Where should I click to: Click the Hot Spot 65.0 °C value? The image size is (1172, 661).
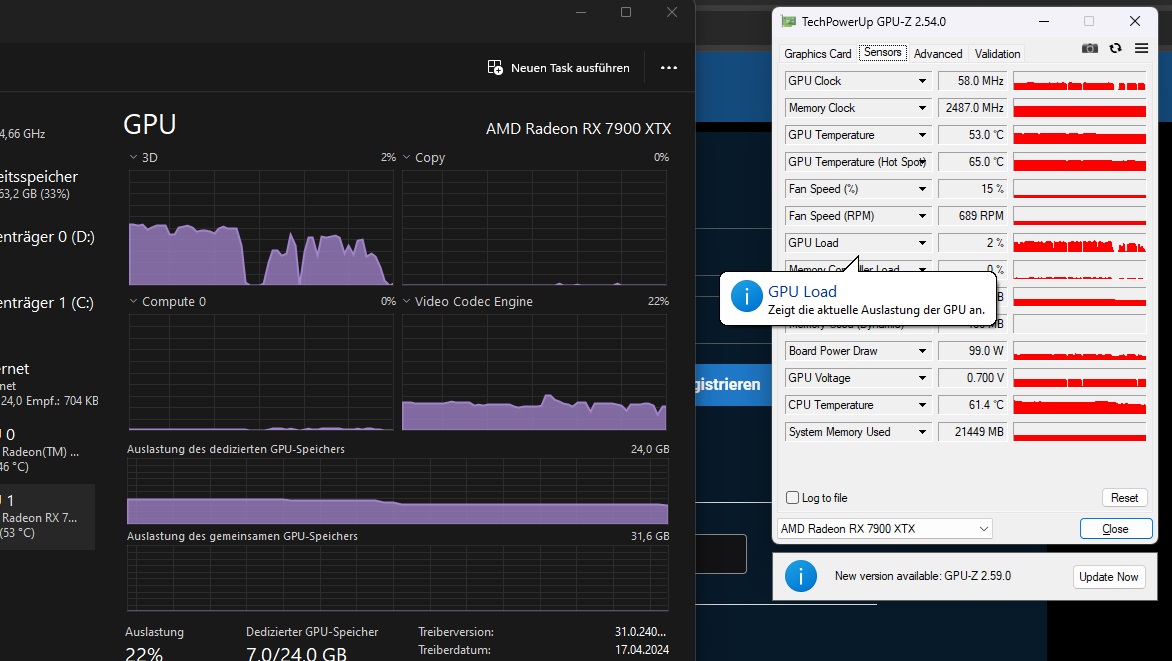pos(972,162)
